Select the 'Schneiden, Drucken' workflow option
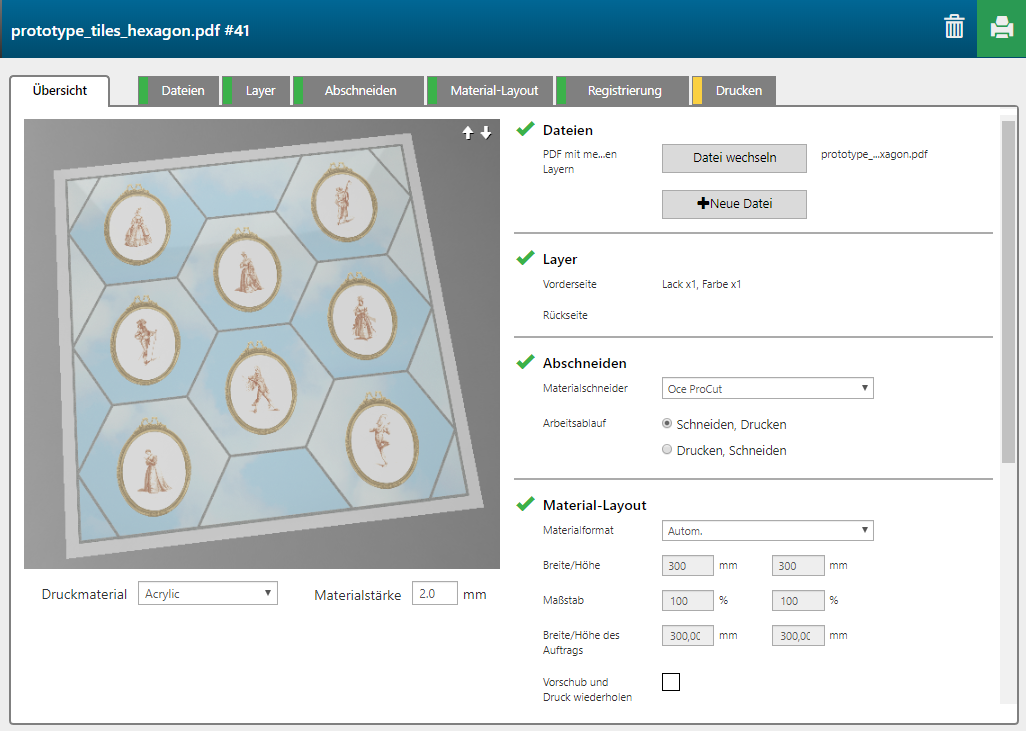Image resolution: width=1026 pixels, height=731 pixels. (667, 424)
